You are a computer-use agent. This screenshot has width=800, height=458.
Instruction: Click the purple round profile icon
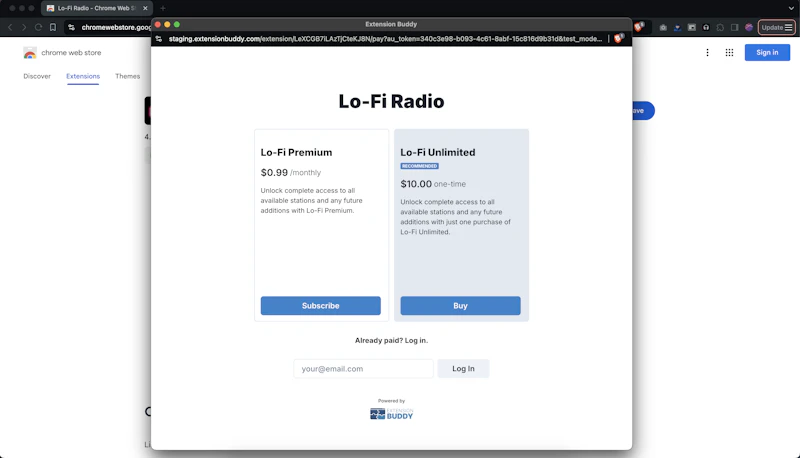point(748,28)
